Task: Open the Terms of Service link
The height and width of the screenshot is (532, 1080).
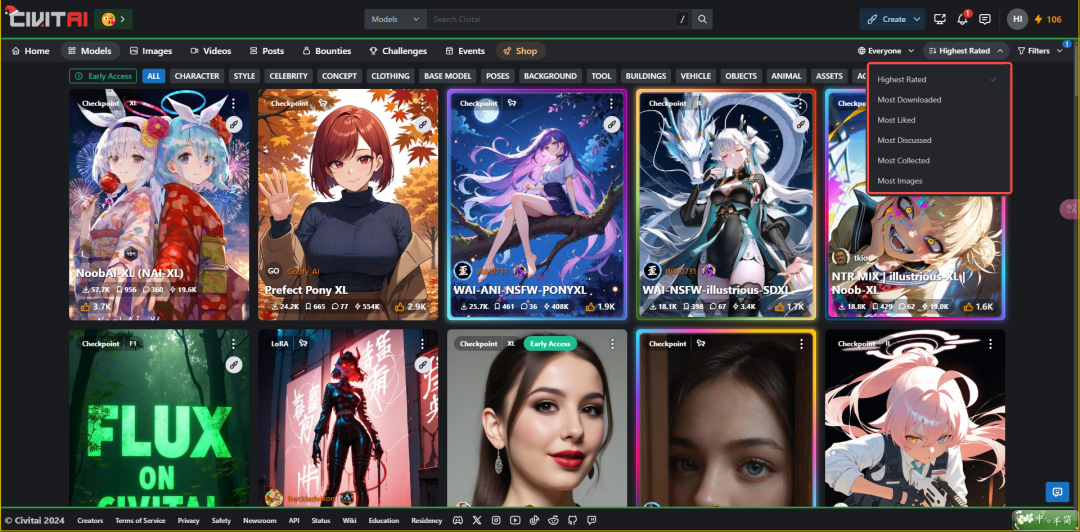Action: point(140,520)
